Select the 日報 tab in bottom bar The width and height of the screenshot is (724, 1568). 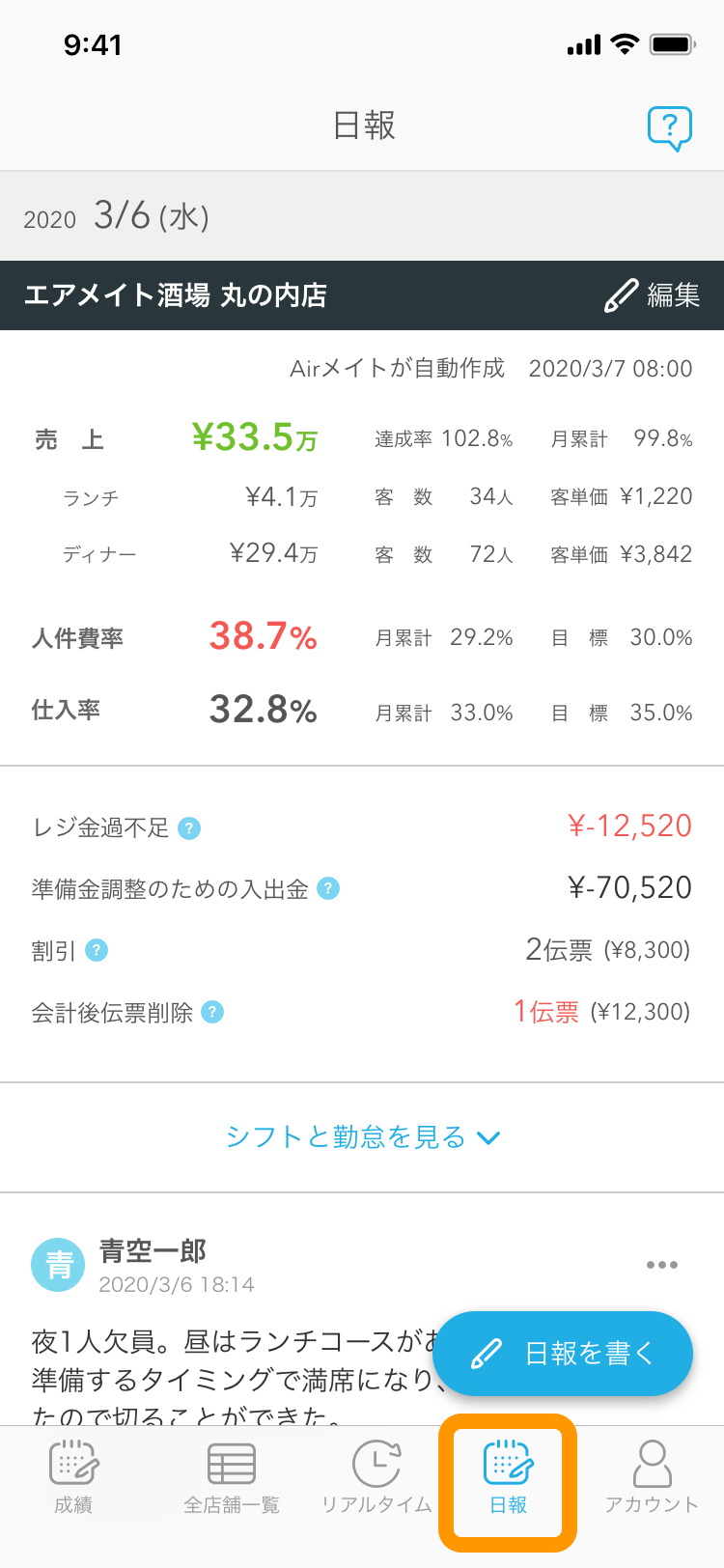tap(508, 1476)
